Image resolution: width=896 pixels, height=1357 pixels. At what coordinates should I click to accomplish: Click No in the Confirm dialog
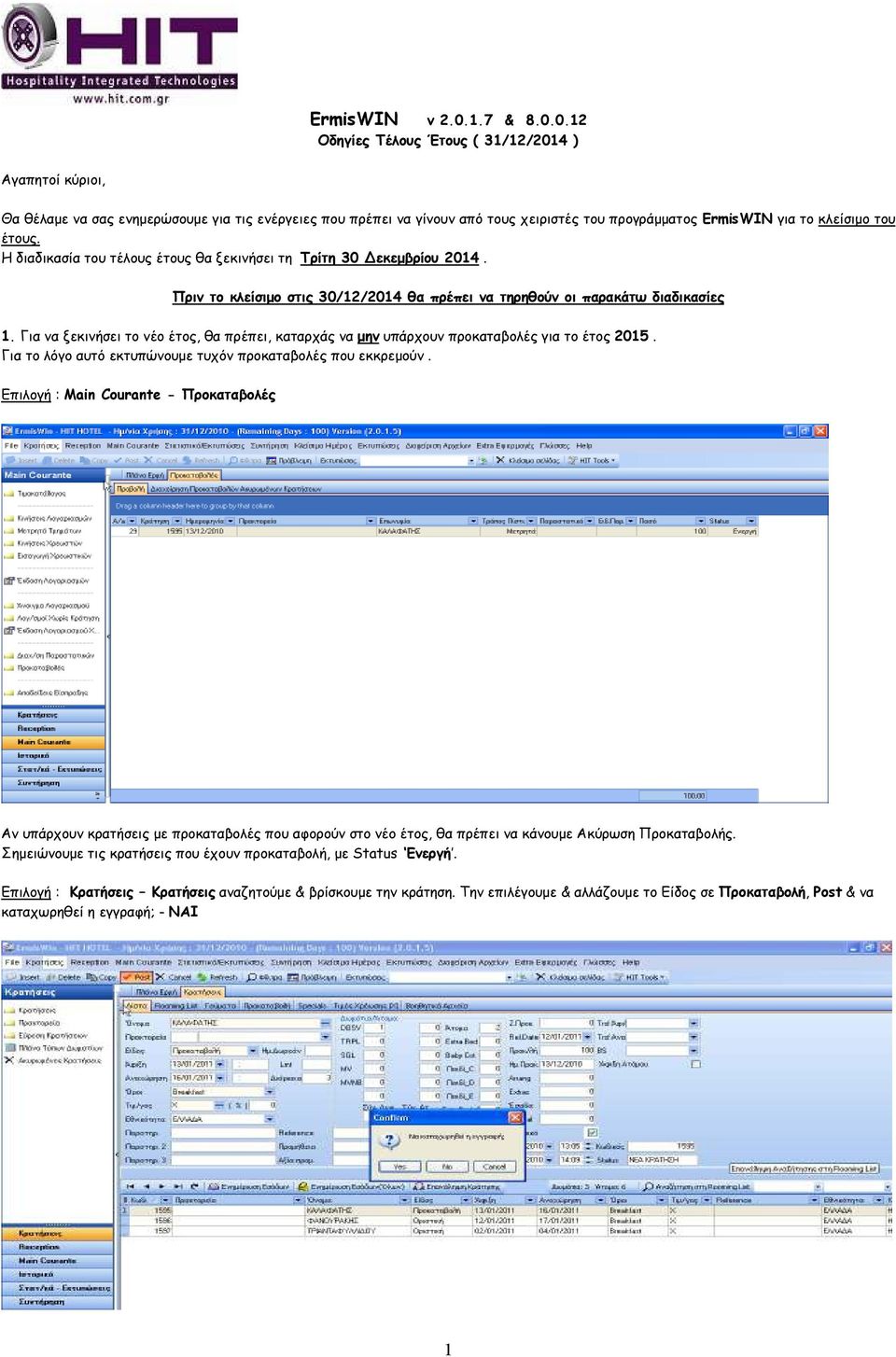pyautogui.click(x=447, y=1167)
